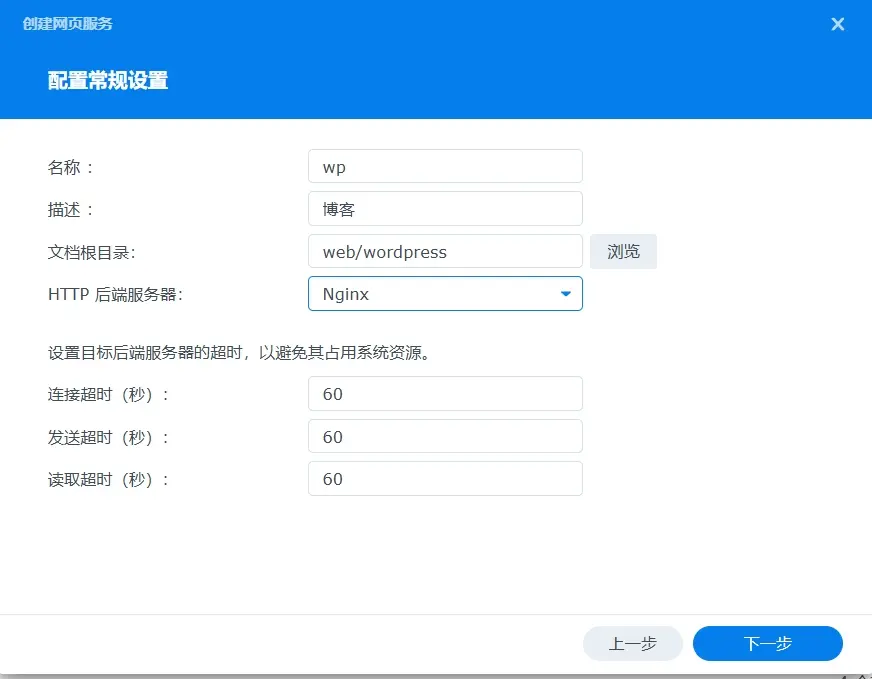
Task: Click the 描述 label
Action: click(x=71, y=210)
